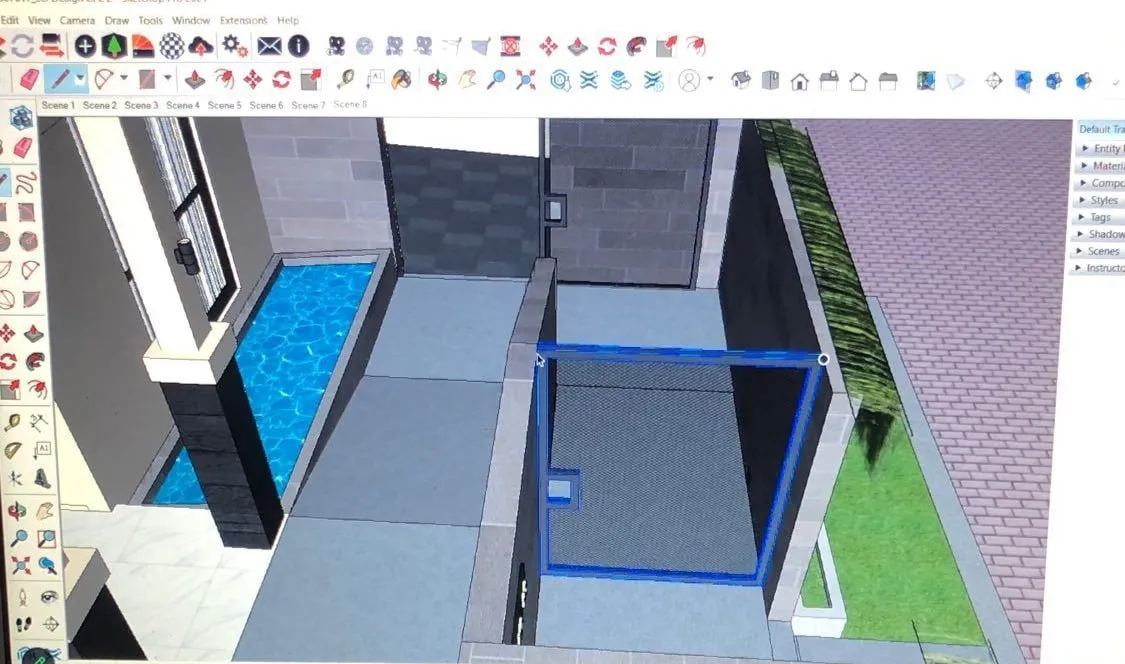The width and height of the screenshot is (1125, 664).
Task: Choose the Paint Bucket tool
Action: point(401,79)
